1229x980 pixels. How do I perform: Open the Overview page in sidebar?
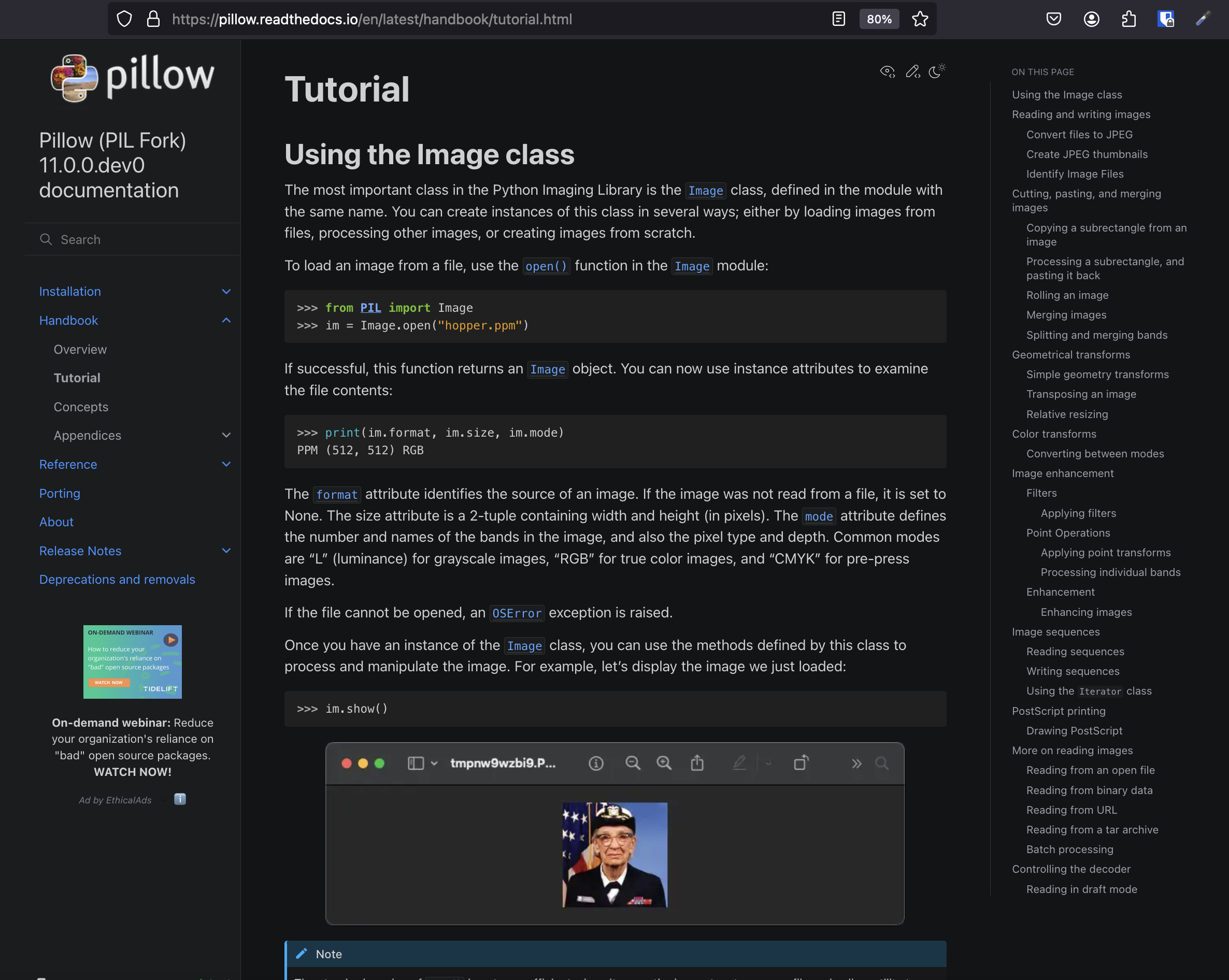[x=80, y=349]
